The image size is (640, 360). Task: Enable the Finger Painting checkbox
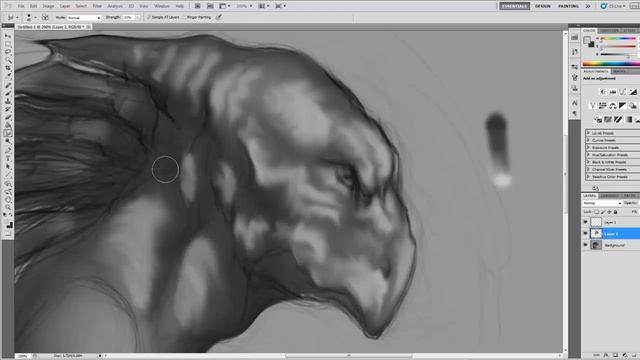tap(184, 18)
